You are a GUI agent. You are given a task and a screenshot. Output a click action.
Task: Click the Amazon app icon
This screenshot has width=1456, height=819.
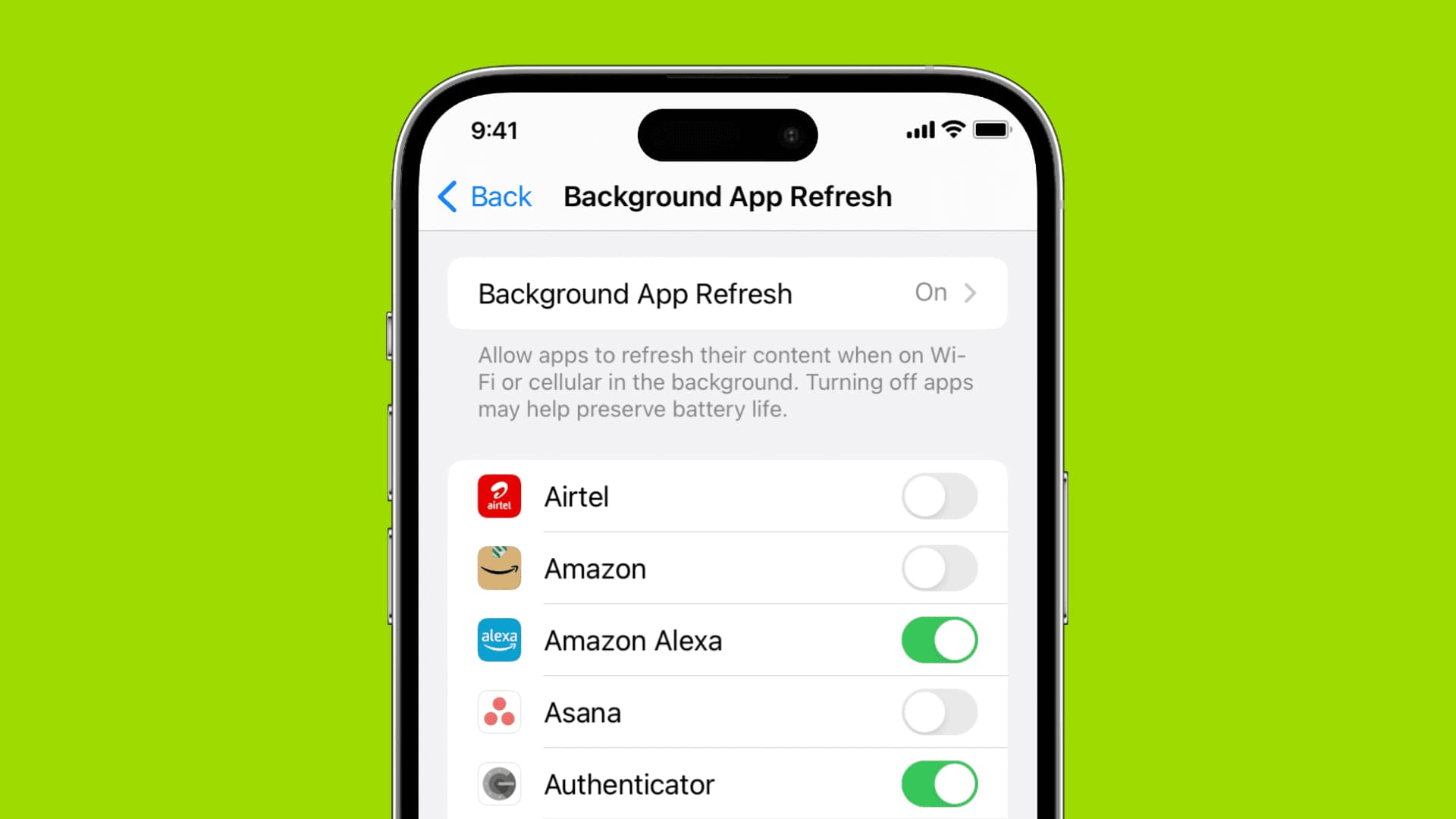click(x=498, y=568)
